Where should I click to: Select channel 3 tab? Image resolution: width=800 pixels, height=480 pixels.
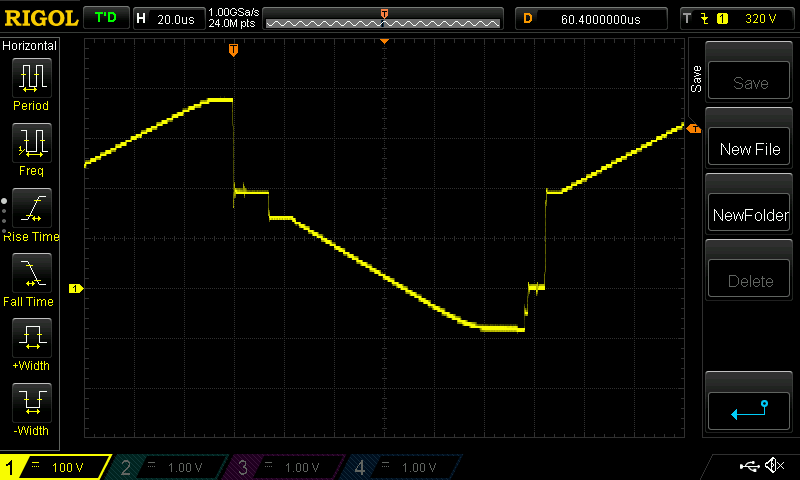[284, 467]
